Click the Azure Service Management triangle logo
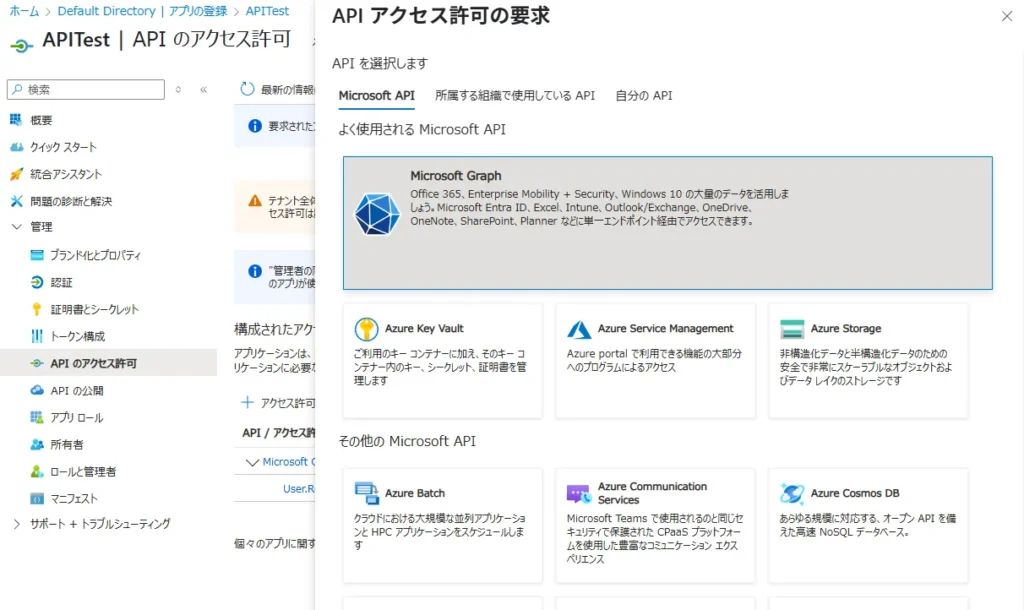This screenshot has height=610, width=1024. pyautogui.click(x=579, y=329)
